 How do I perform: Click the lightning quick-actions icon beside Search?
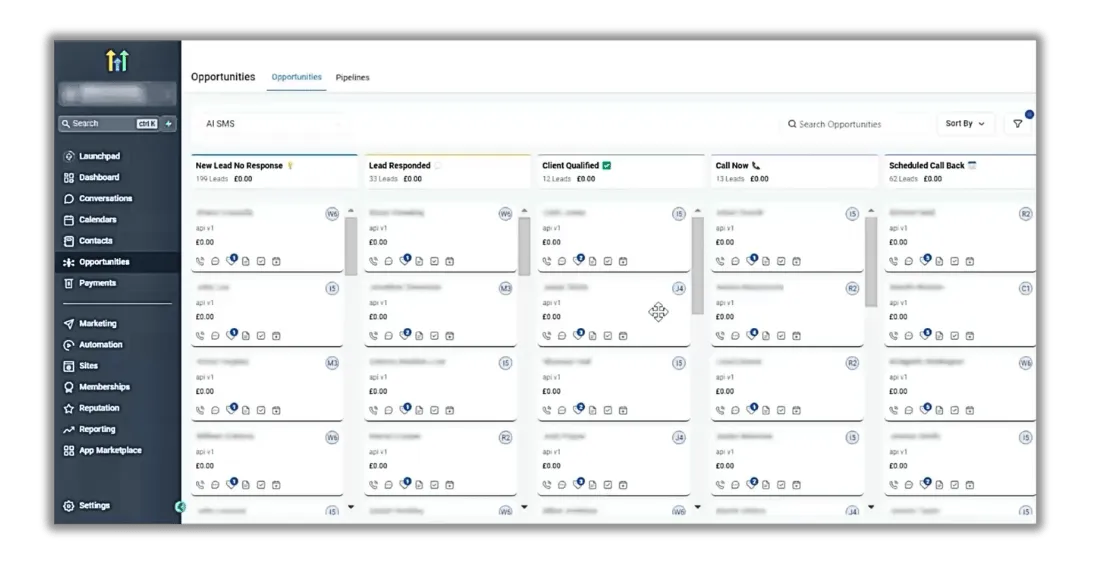[169, 123]
